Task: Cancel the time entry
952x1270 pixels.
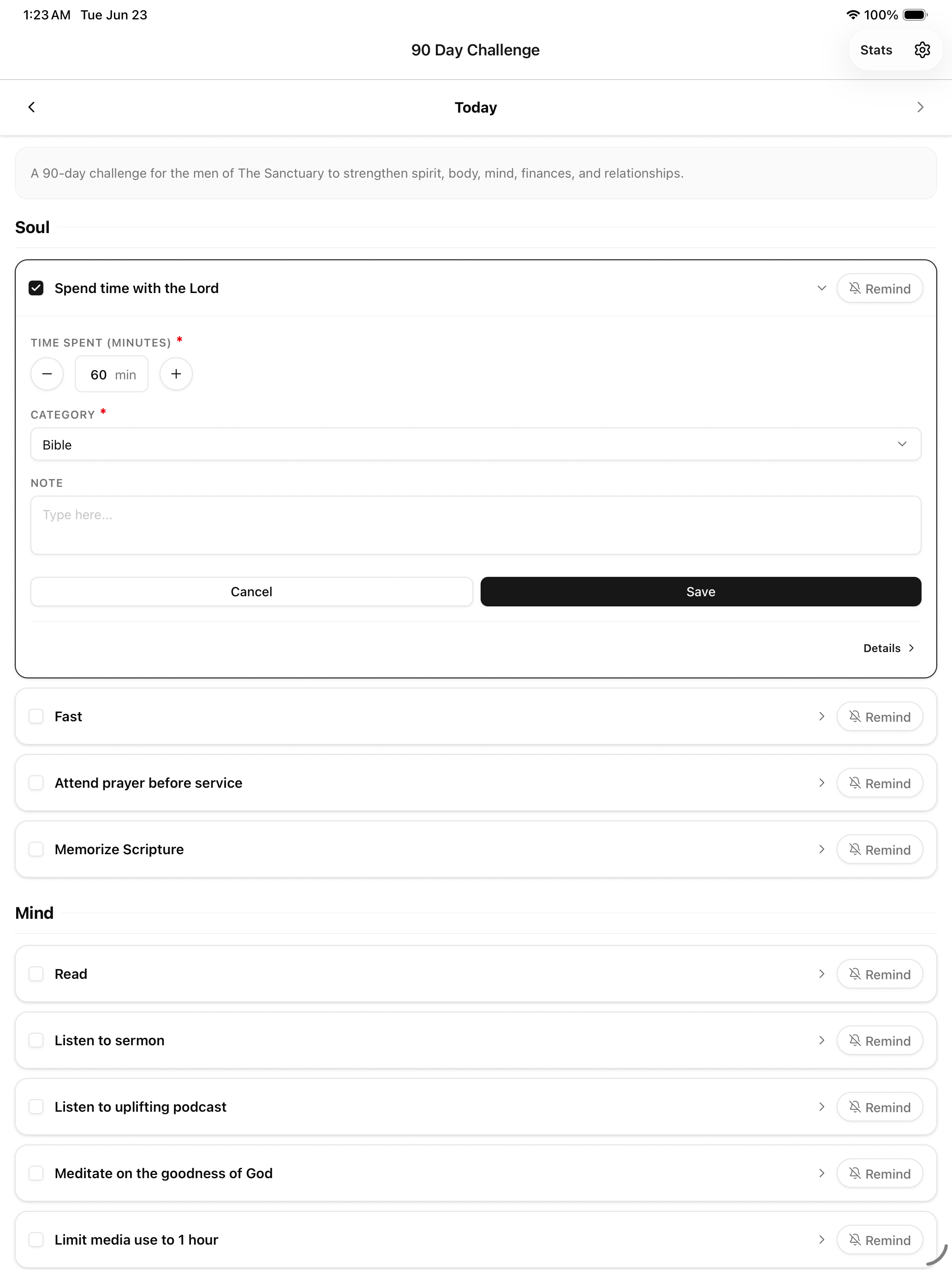Action: [x=251, y=591]
